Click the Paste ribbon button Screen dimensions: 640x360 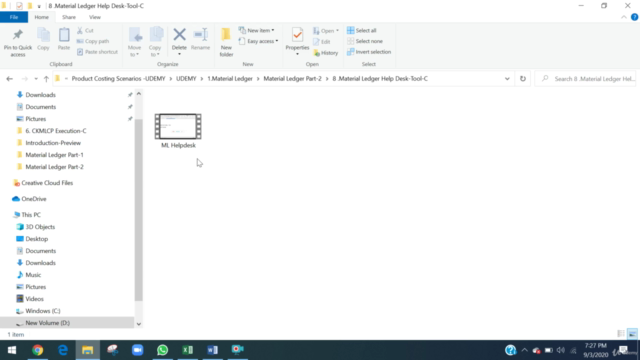pyautogui.click(x=64, y=40)
